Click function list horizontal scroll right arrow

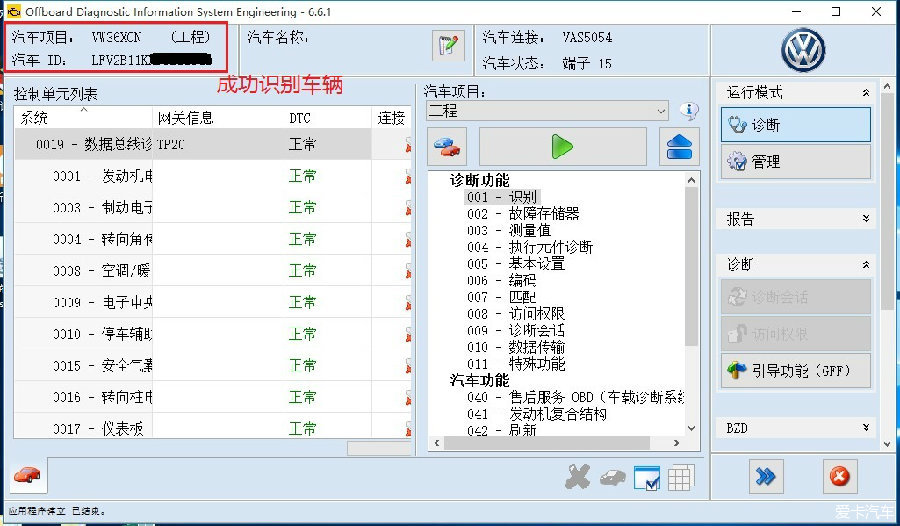pyautogui.click(x=677, y=443)
